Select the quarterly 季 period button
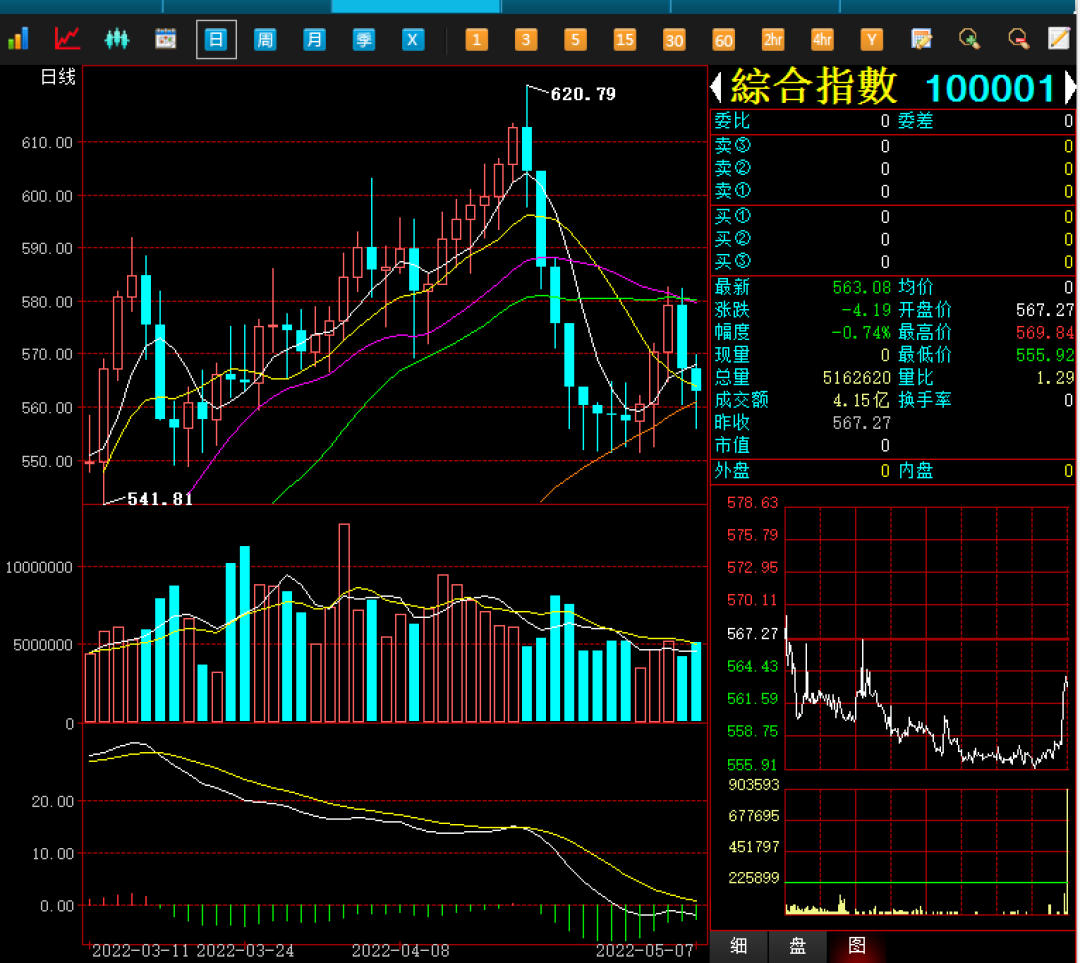 click(x=364, y=39)
